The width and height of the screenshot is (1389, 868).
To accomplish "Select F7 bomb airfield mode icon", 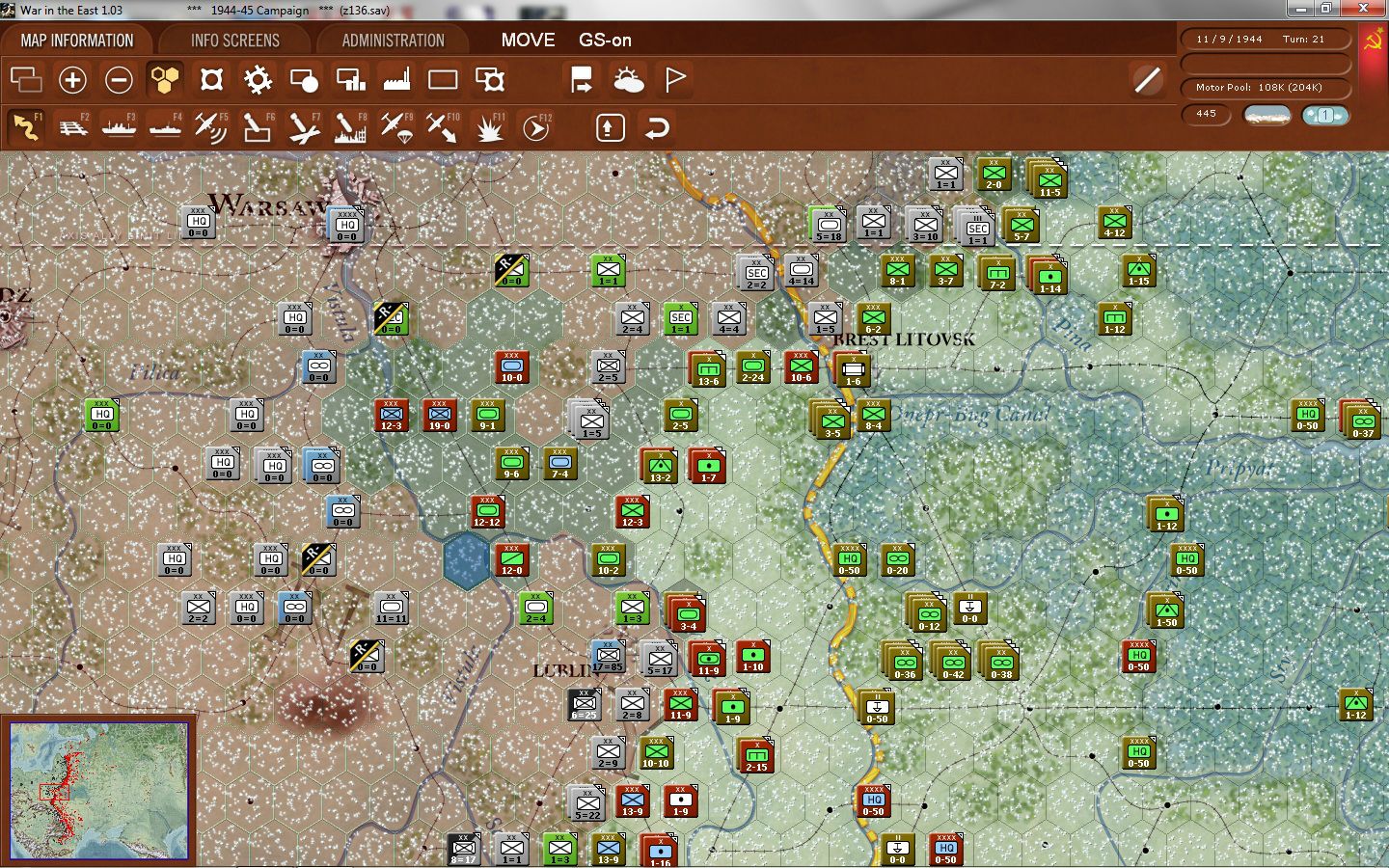I will 304,127.
